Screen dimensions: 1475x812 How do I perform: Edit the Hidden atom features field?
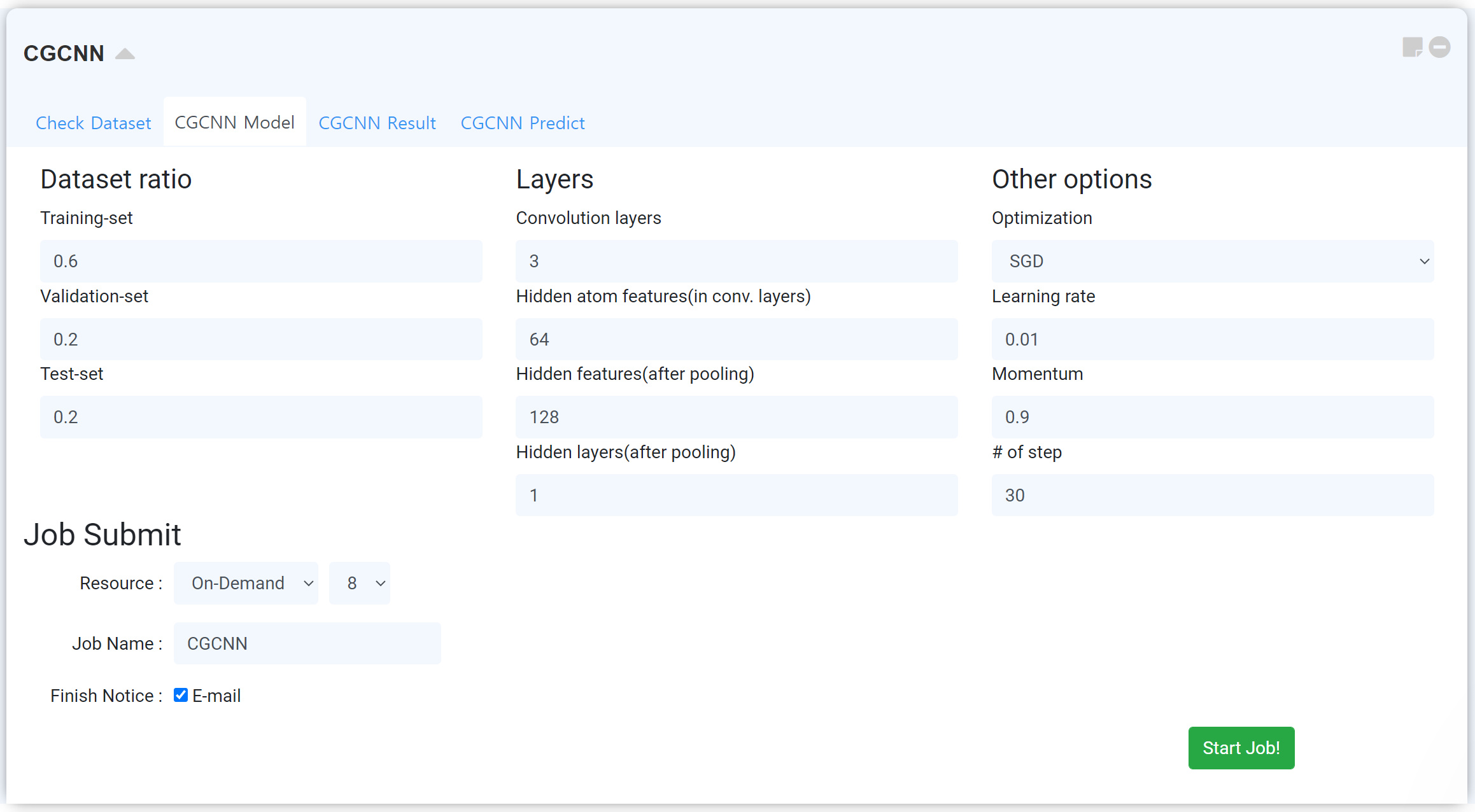click(737, 339)
